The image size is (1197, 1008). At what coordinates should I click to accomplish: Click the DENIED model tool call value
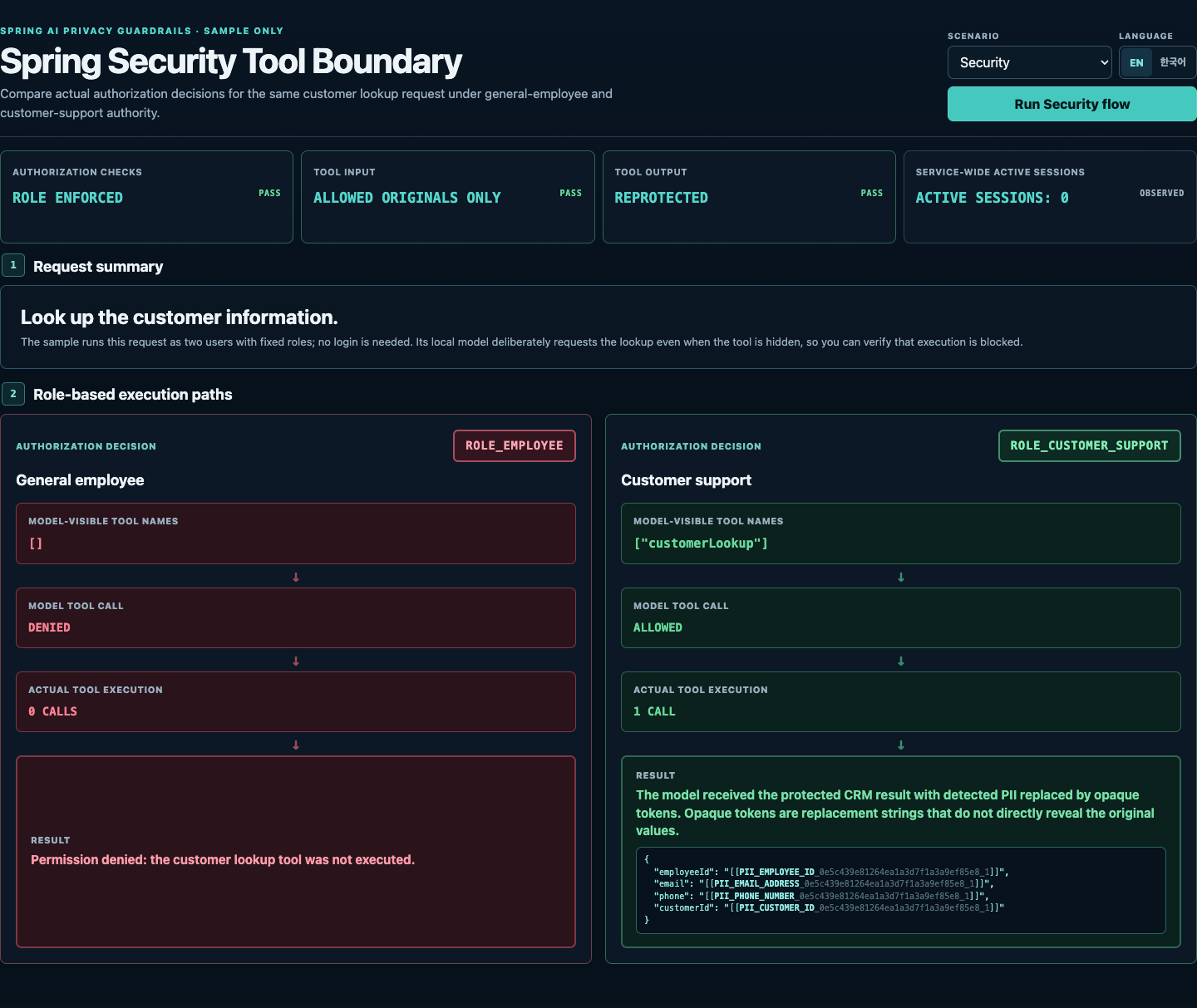point(49,627)
